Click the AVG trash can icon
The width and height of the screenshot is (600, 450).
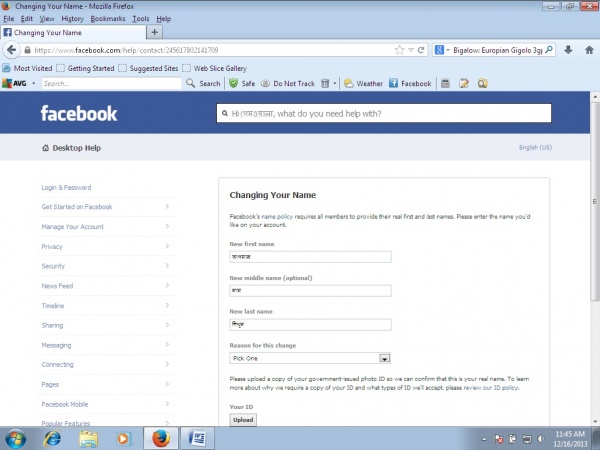[x=325, y=83]
